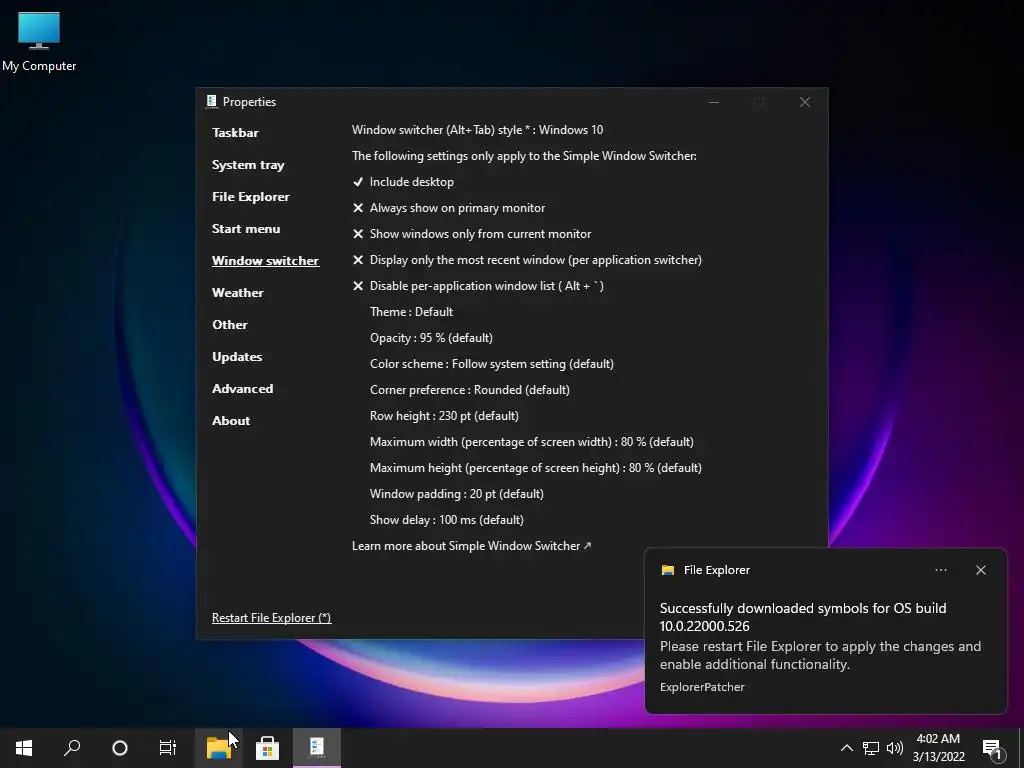1024x768 pixels.
Task: Click the Show desktop strip beside Action Center
Action: 1021,748
